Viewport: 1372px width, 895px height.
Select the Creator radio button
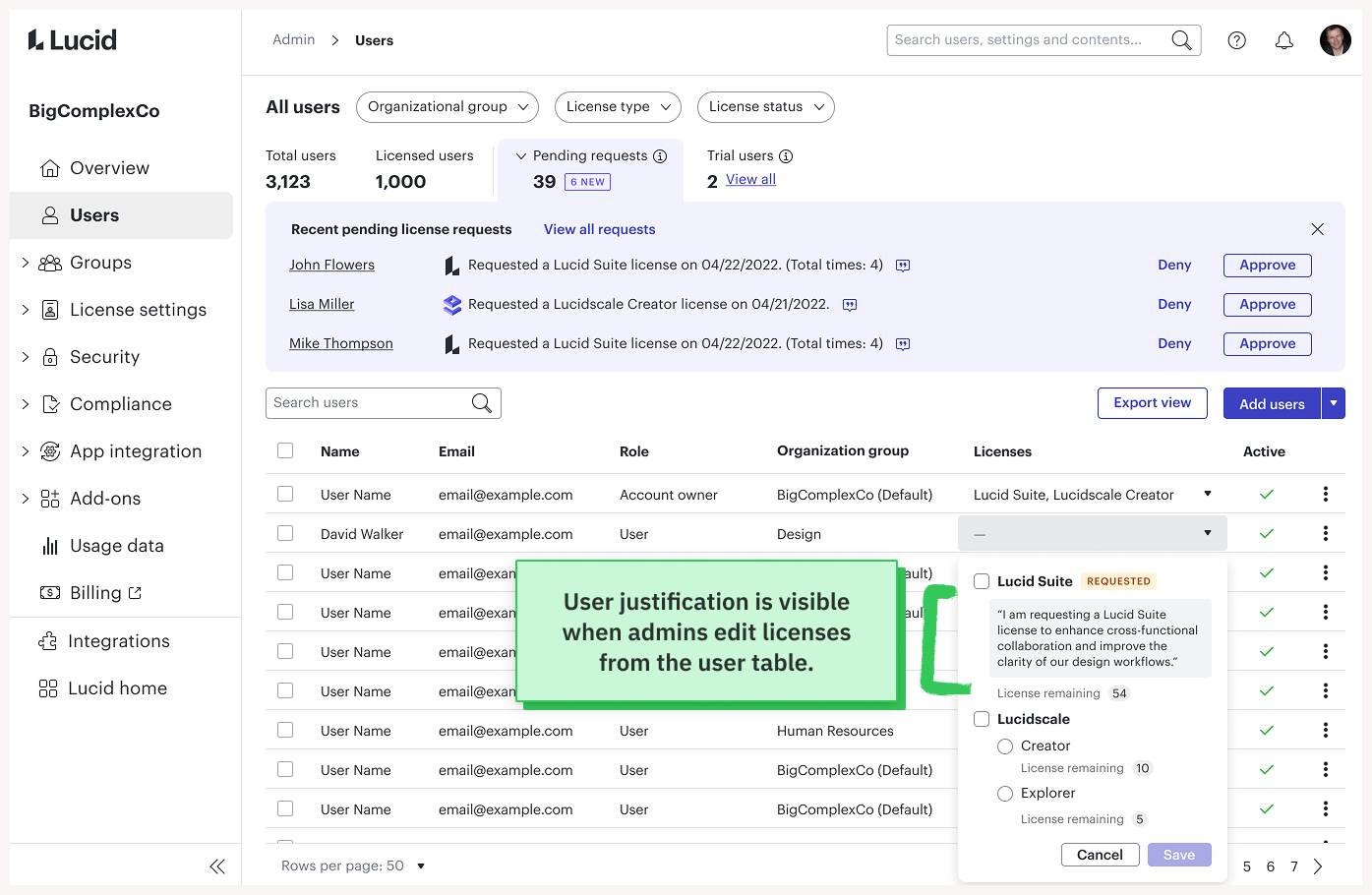[x=1005, y=746]
